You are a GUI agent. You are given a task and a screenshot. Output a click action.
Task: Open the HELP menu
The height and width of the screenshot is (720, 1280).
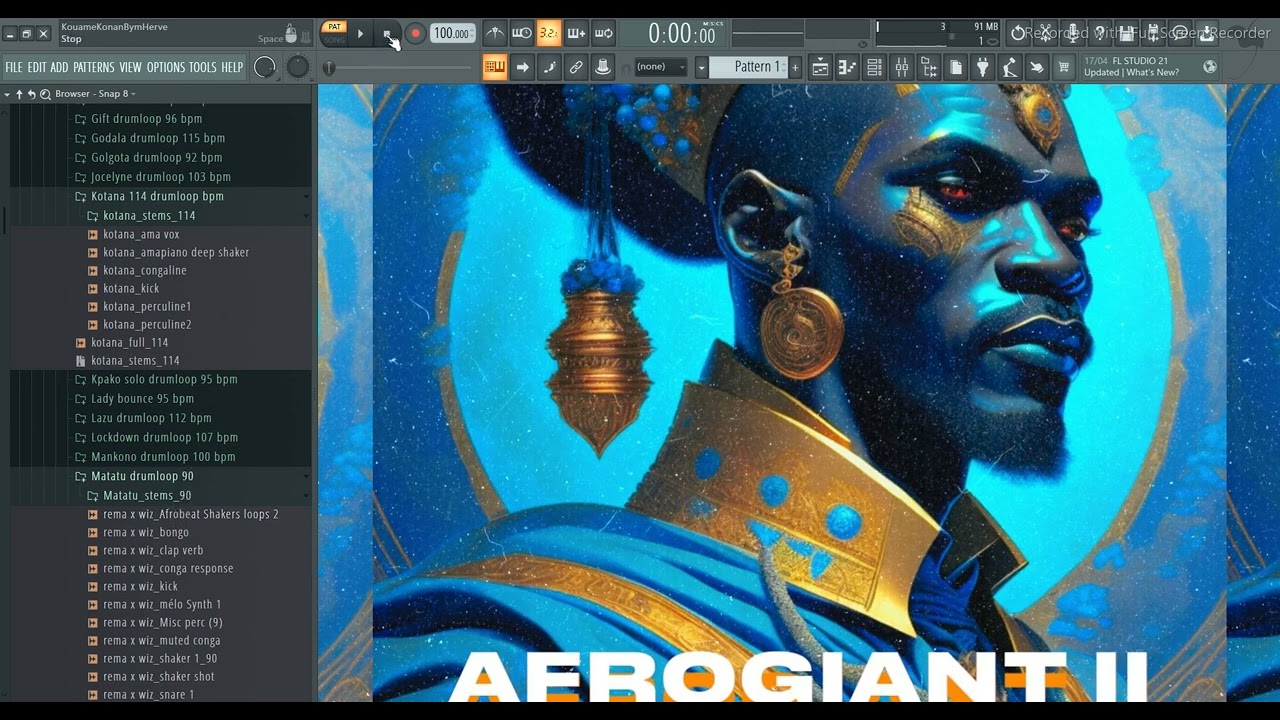[232, 67]
